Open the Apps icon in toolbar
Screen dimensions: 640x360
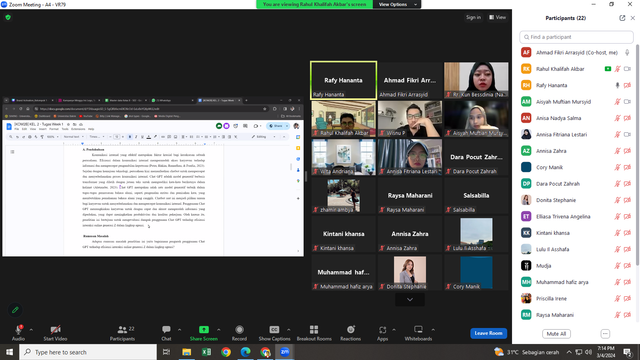tap(382, 330)
